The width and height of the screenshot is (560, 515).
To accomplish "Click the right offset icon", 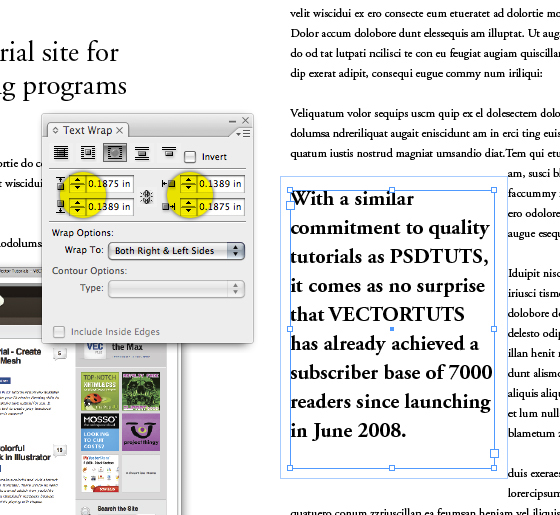I will tap(168, 206).
